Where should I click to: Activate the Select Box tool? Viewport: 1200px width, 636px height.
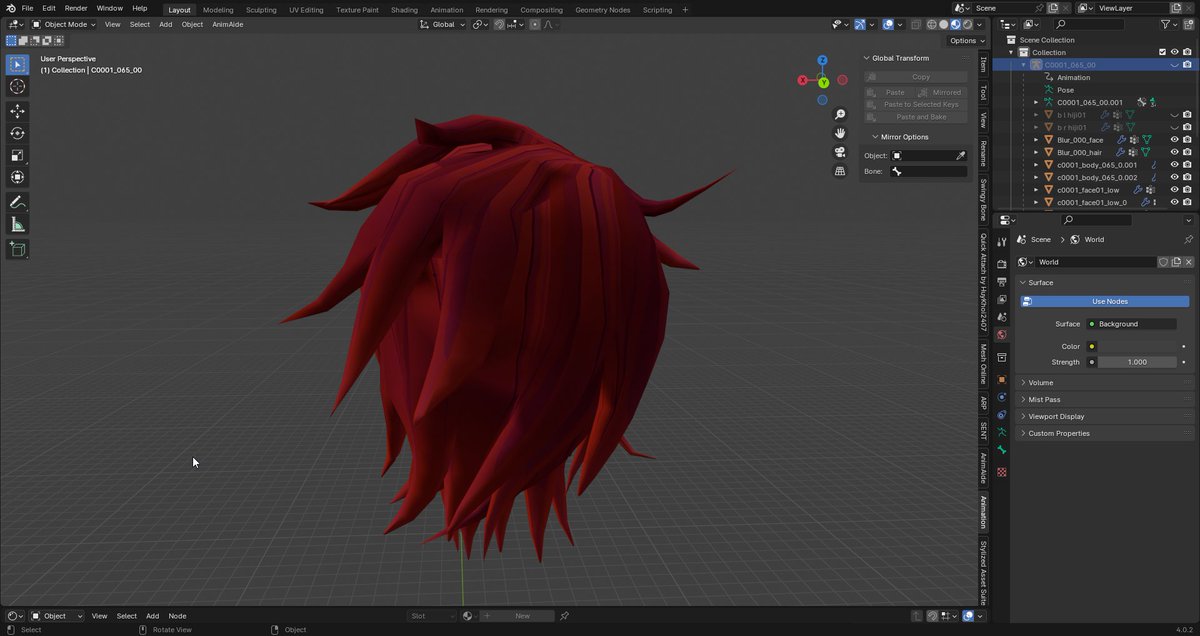[x=17, y=65]
